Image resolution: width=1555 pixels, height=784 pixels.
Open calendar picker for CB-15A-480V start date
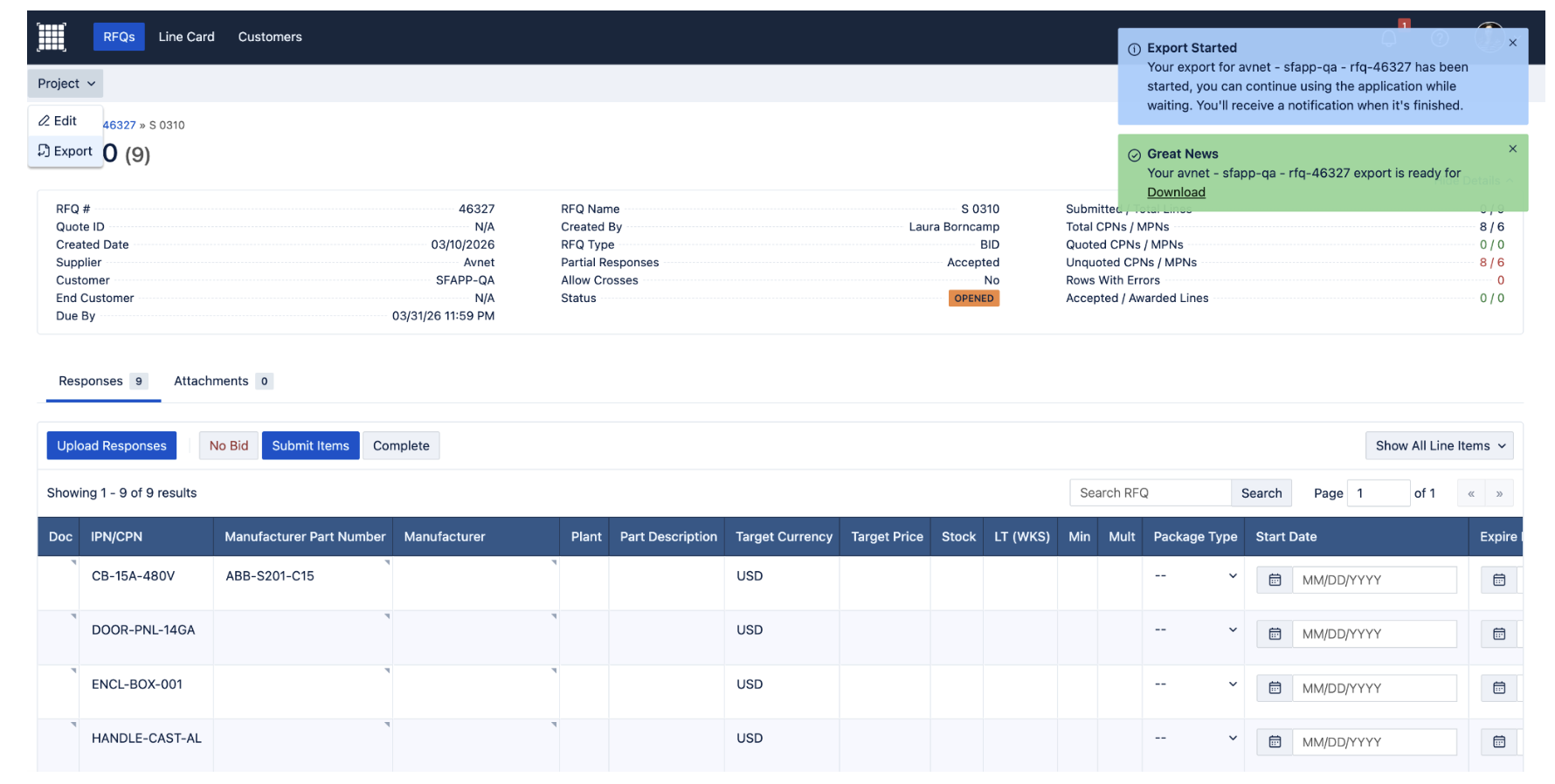[x=1275, y=580]
